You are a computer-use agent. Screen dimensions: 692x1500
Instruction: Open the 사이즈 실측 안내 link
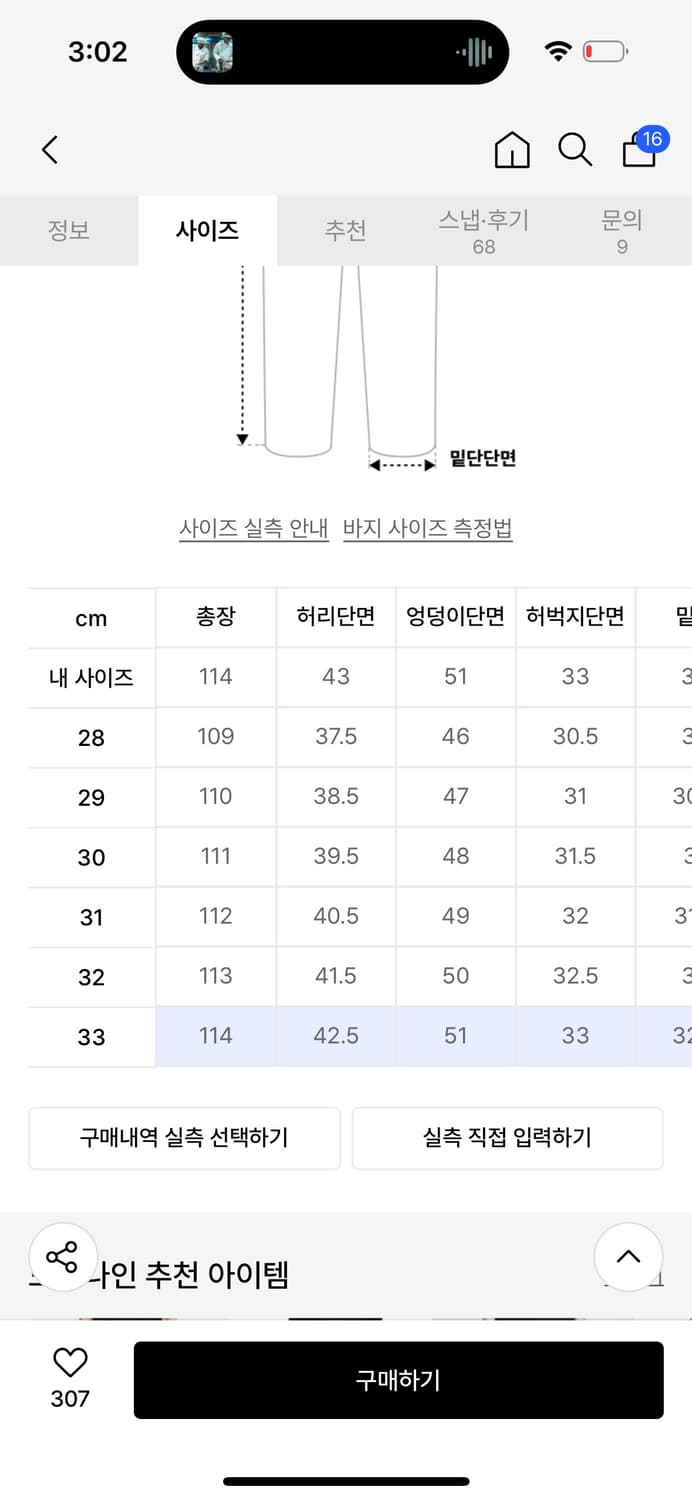[254, 528]
